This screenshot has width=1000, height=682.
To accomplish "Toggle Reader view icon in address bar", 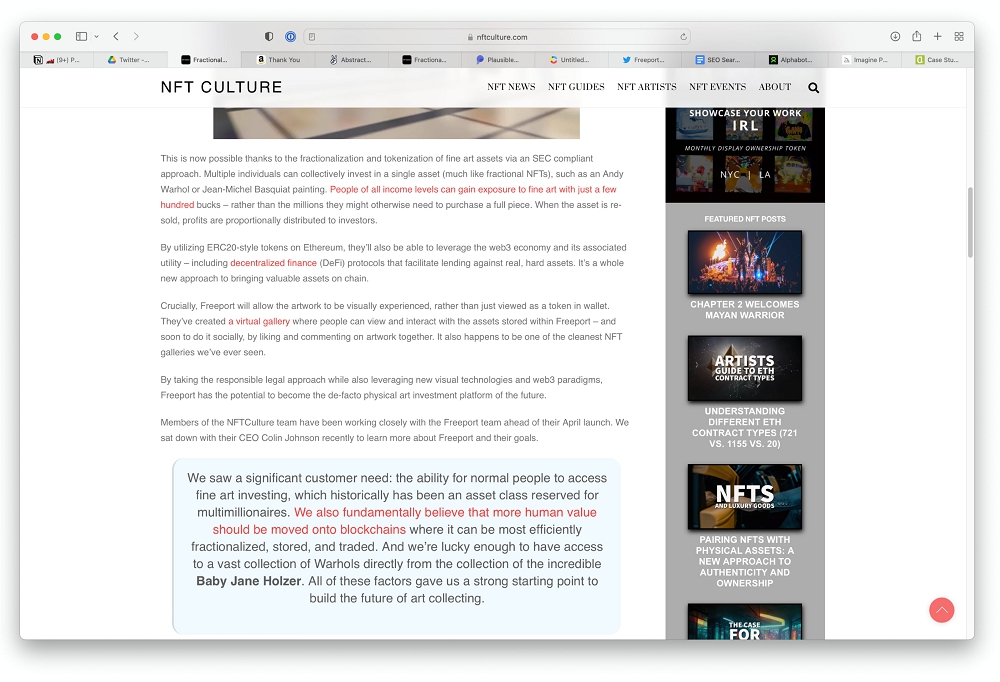I will coord(313,37).
